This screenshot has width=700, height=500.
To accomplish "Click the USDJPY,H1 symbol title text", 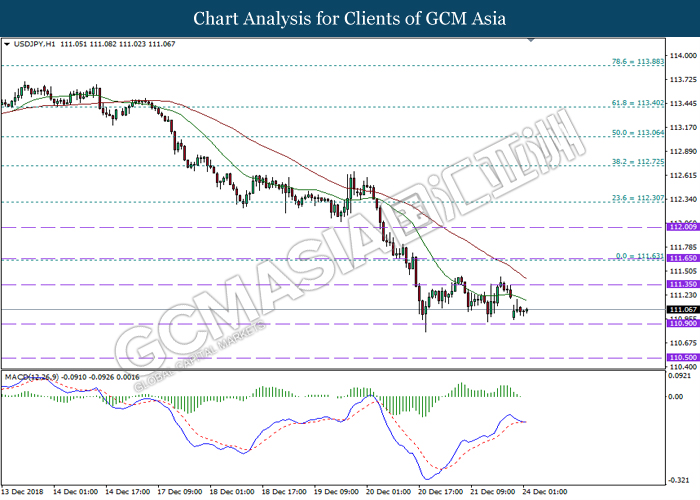I will [x=35, y=44].
